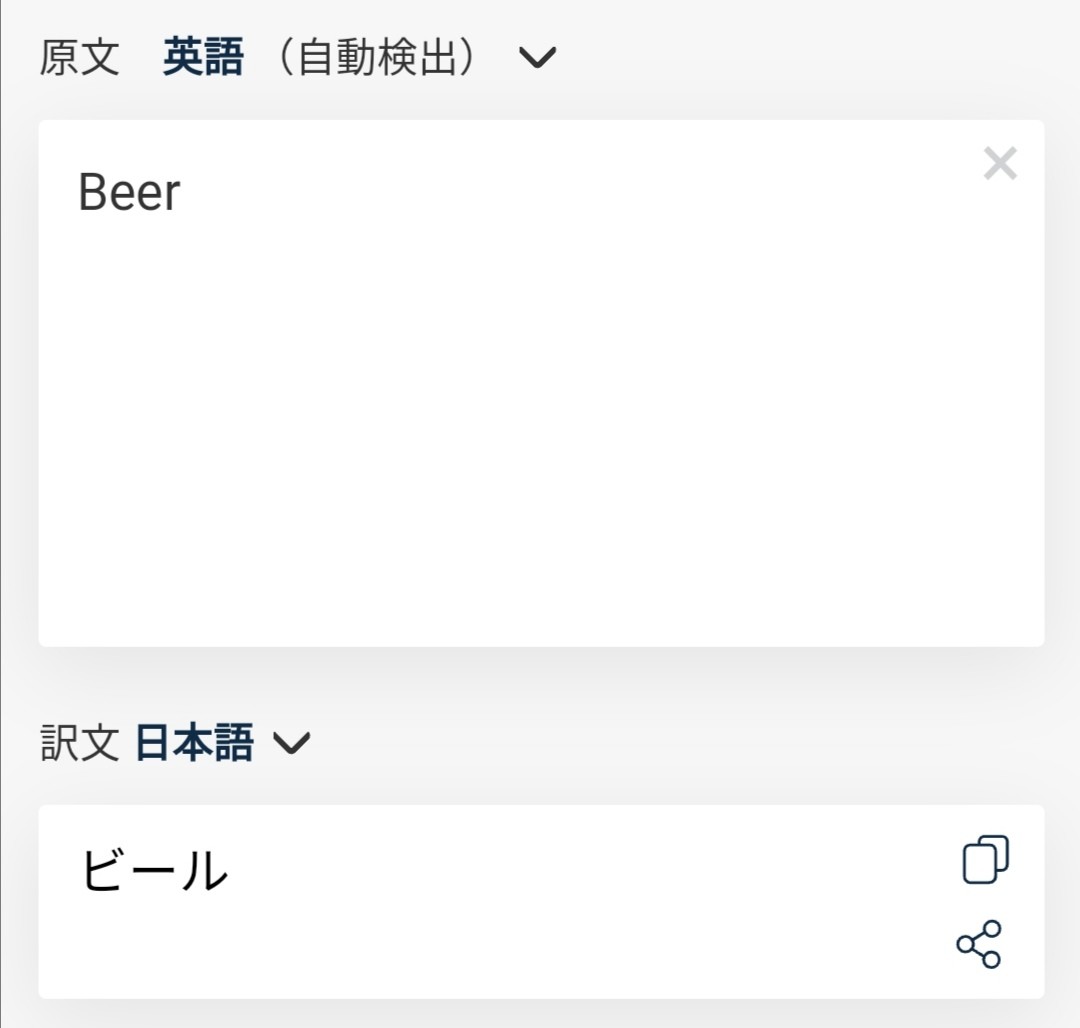The width and height of the screenshot is (1080, 1028).
Task: Hit the gray X in the source box
Action: pyautogui.click(x=1000, y=163)
